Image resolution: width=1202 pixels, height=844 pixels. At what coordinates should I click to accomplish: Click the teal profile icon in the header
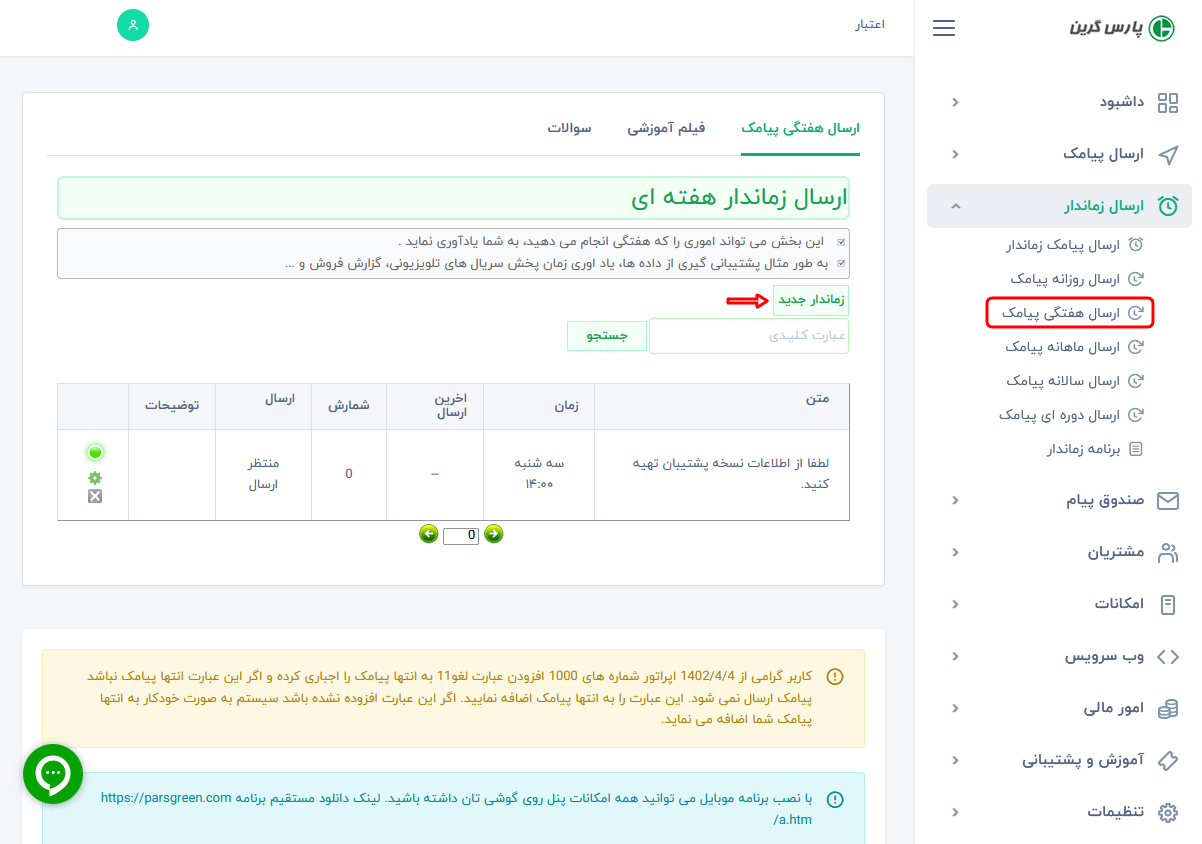point(133,24)
